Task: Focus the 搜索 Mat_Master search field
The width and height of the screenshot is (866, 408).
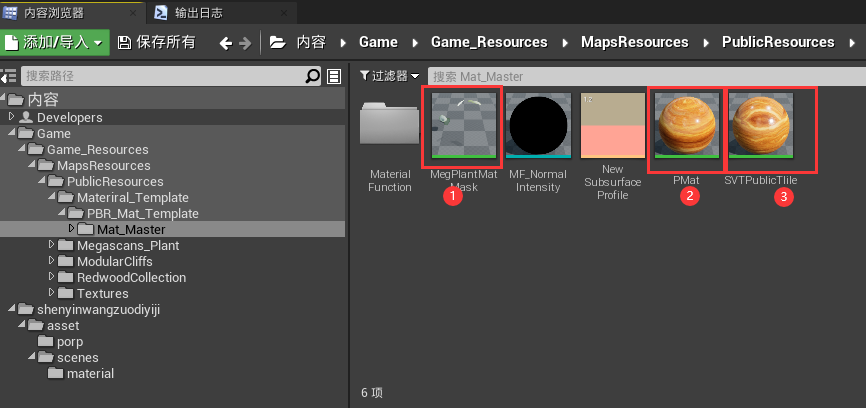Action: pos(647,76)
